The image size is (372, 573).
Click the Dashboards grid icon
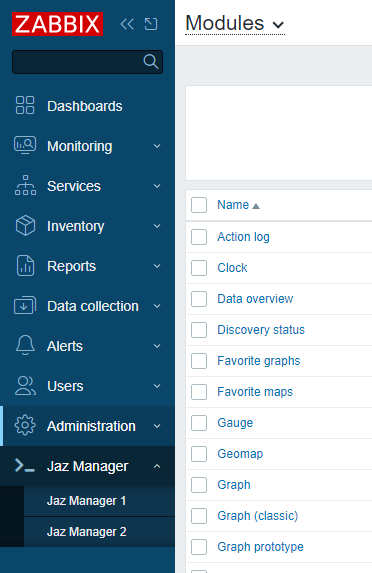25,106
